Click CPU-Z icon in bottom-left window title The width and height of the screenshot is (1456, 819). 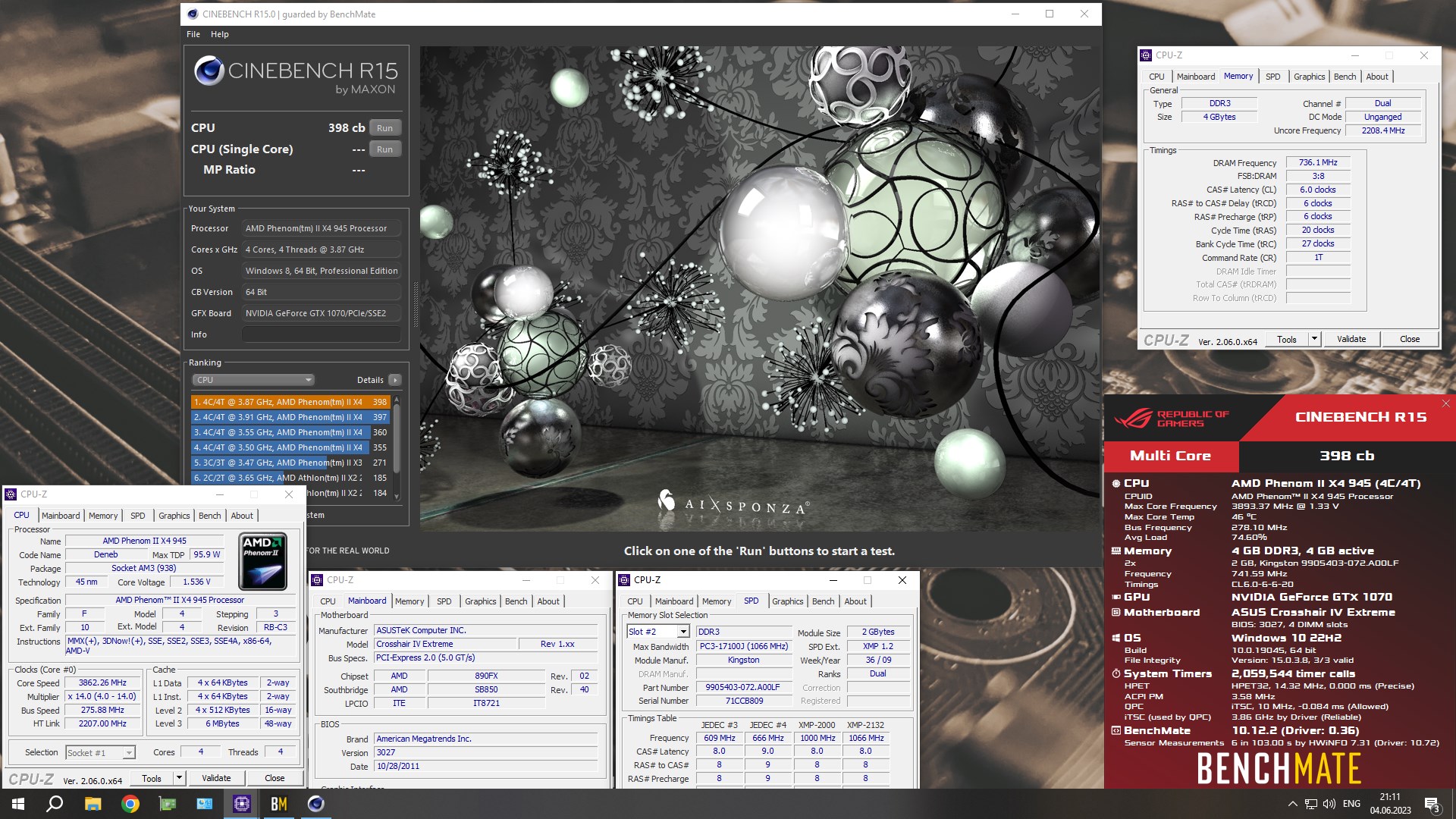11,494
